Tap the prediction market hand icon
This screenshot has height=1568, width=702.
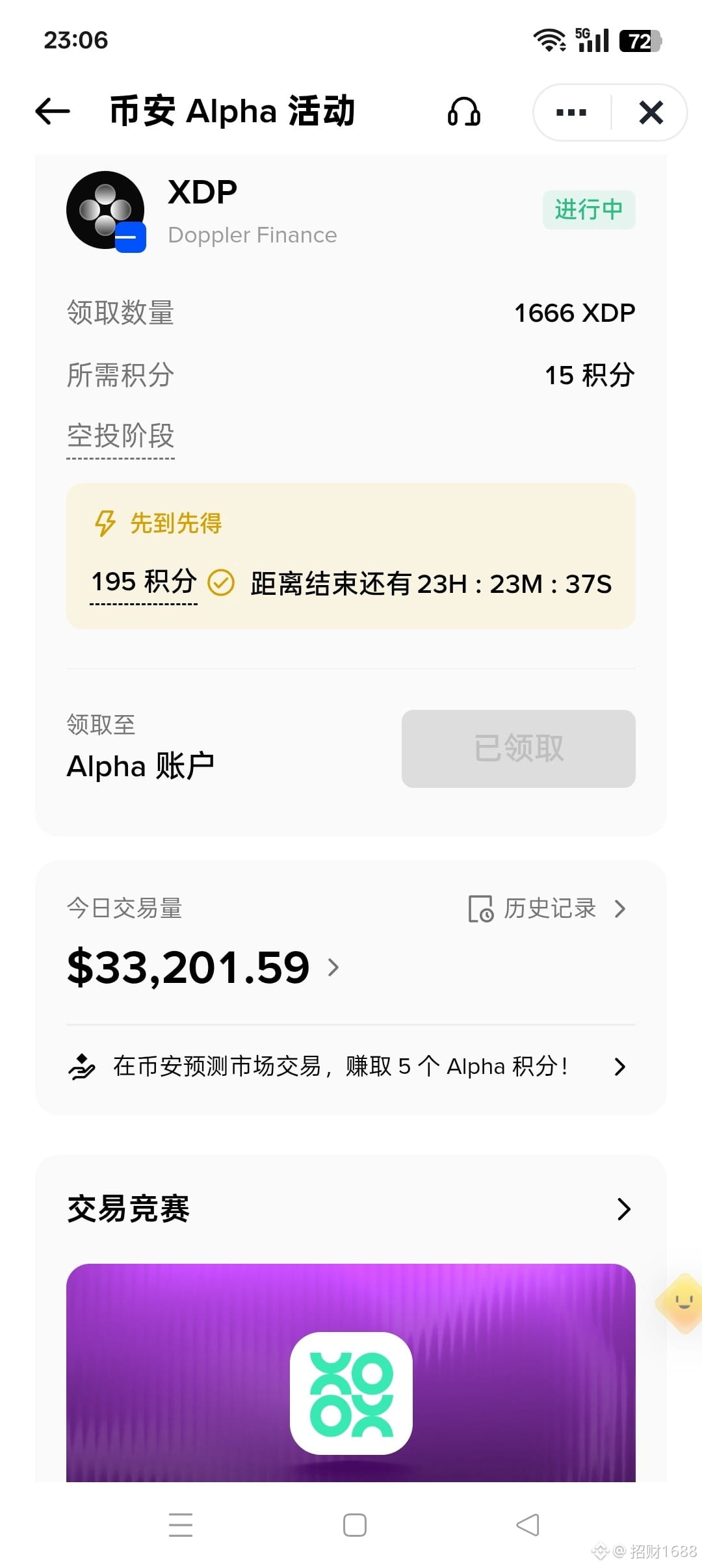click(x=82, y=1067)
